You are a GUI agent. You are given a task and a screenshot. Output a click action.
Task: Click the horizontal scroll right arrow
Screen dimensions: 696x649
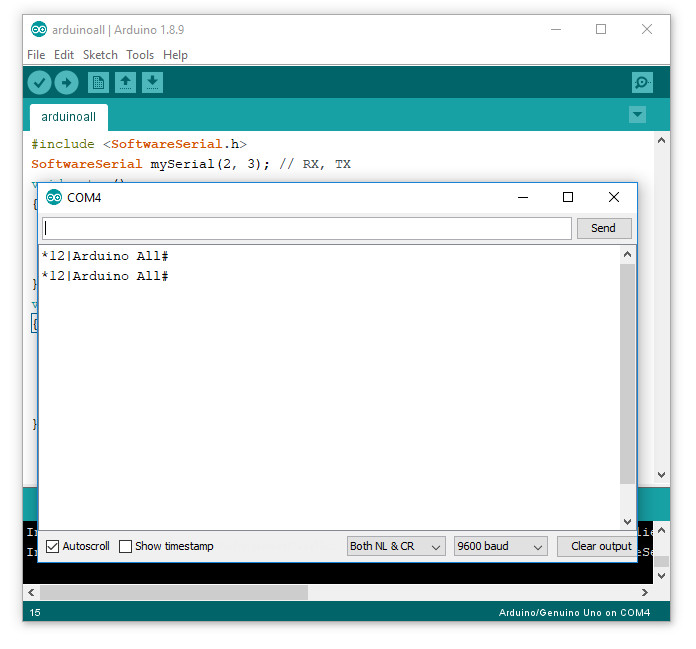645,593
